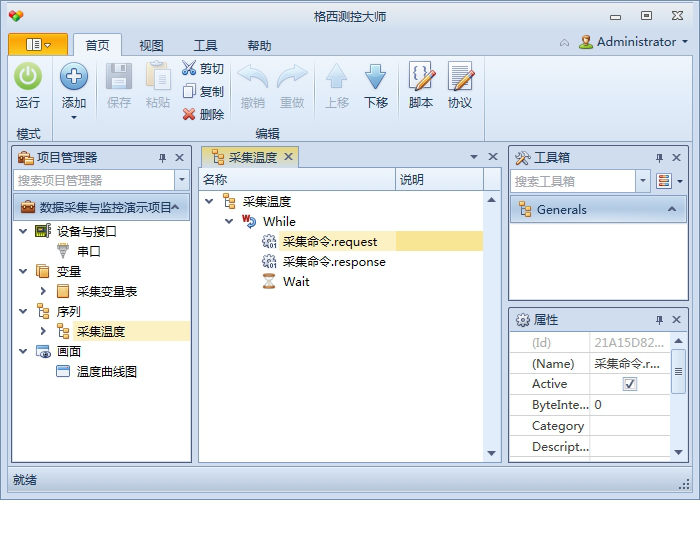Click the Script (脚本) icon
This screenshot has width=700, height=549.
(421, 78)
